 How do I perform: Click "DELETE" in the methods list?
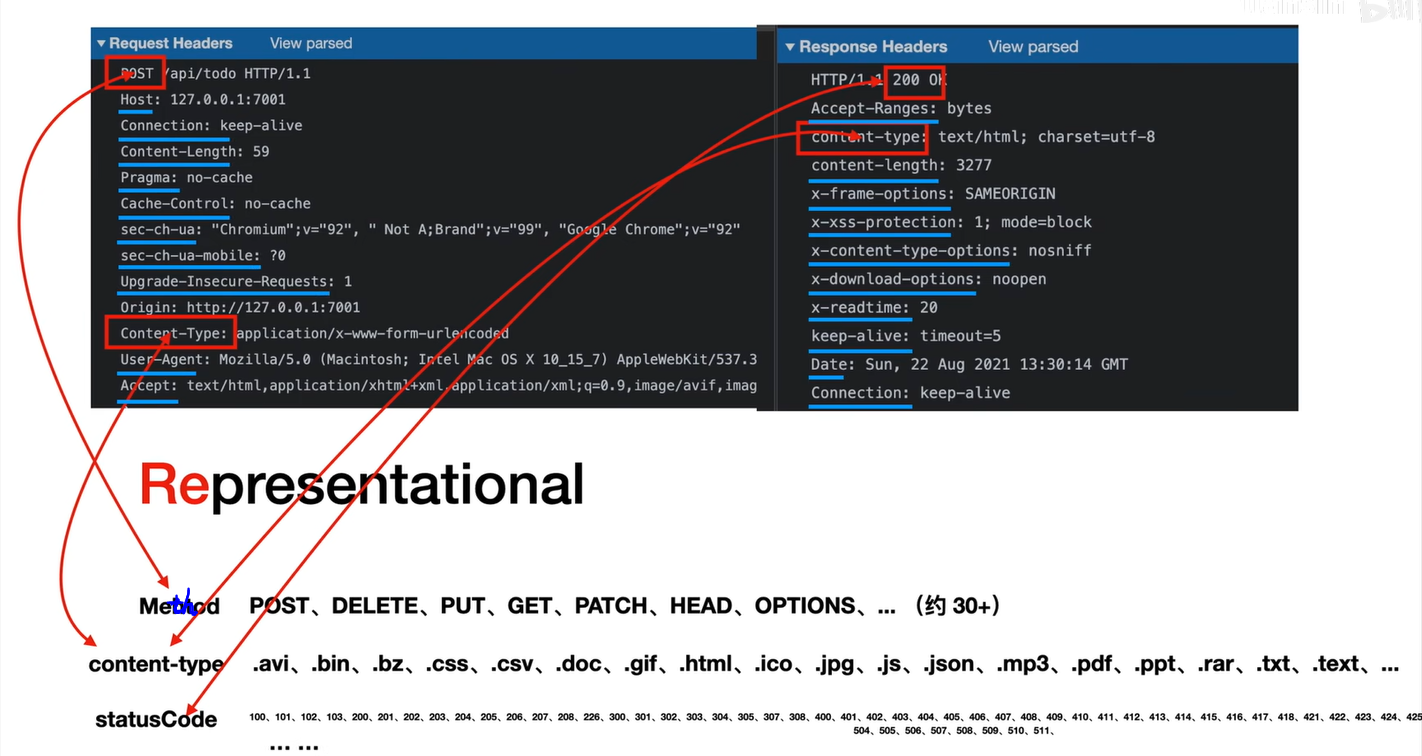(375, 606)
